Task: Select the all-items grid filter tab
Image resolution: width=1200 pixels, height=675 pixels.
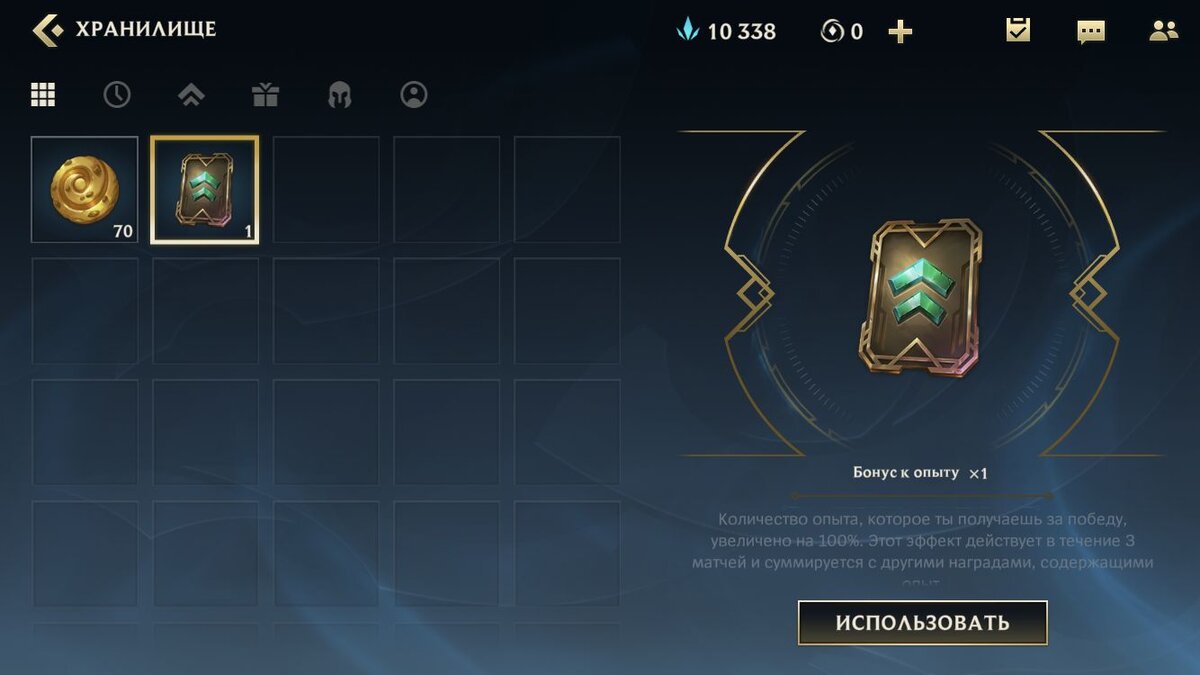Action: click(x=43, y=95)
